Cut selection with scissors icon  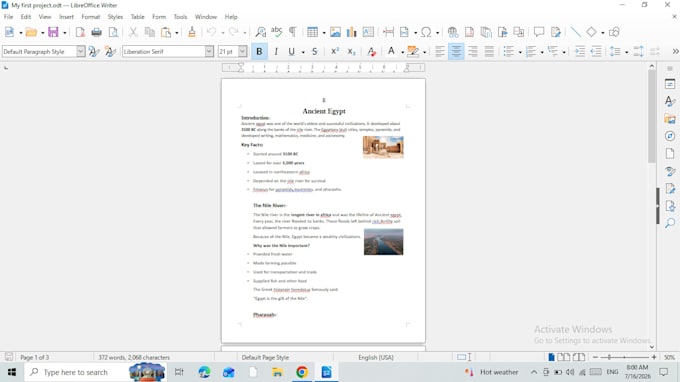coord(133,32)
